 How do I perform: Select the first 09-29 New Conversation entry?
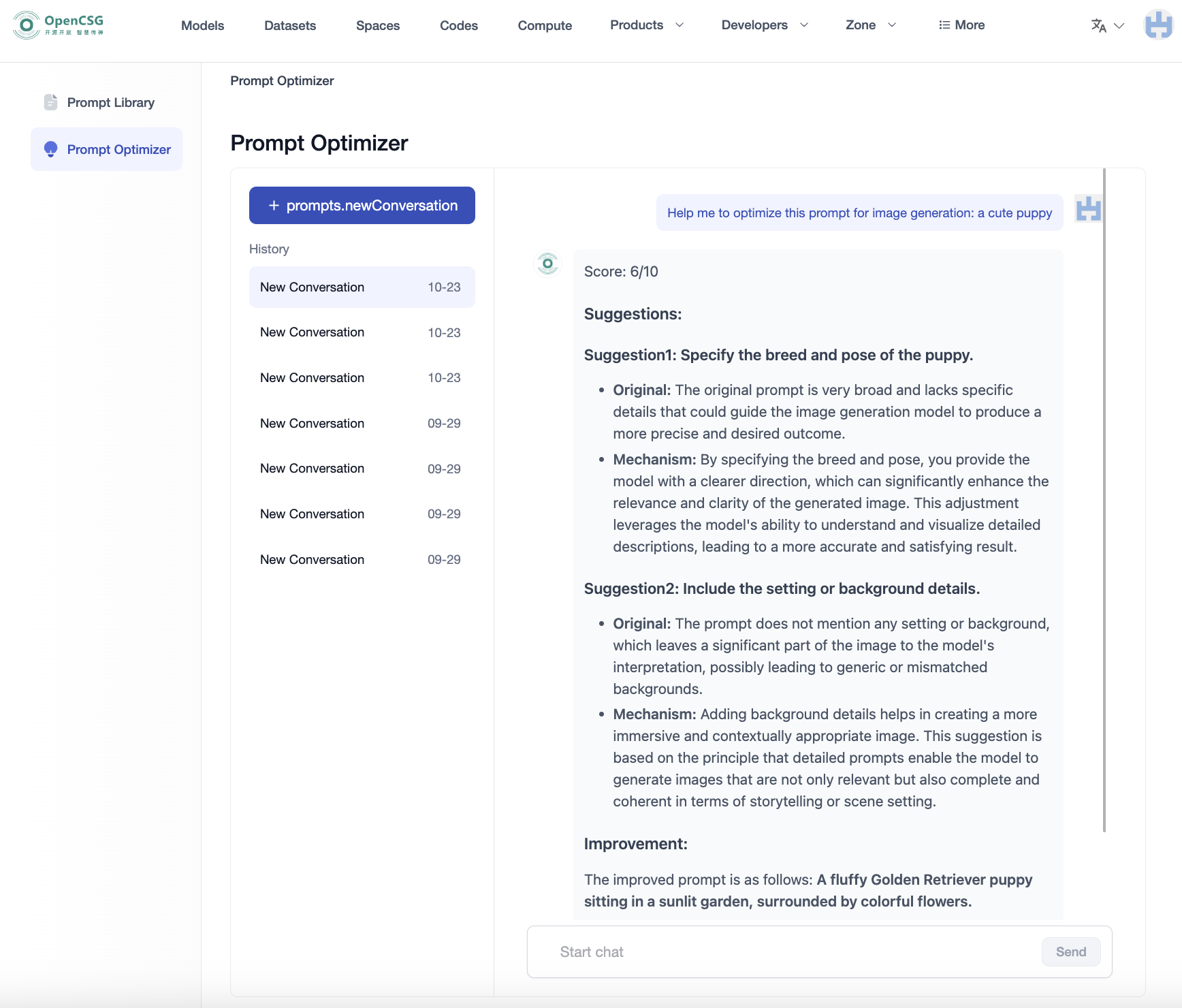[x=362, y=423]
